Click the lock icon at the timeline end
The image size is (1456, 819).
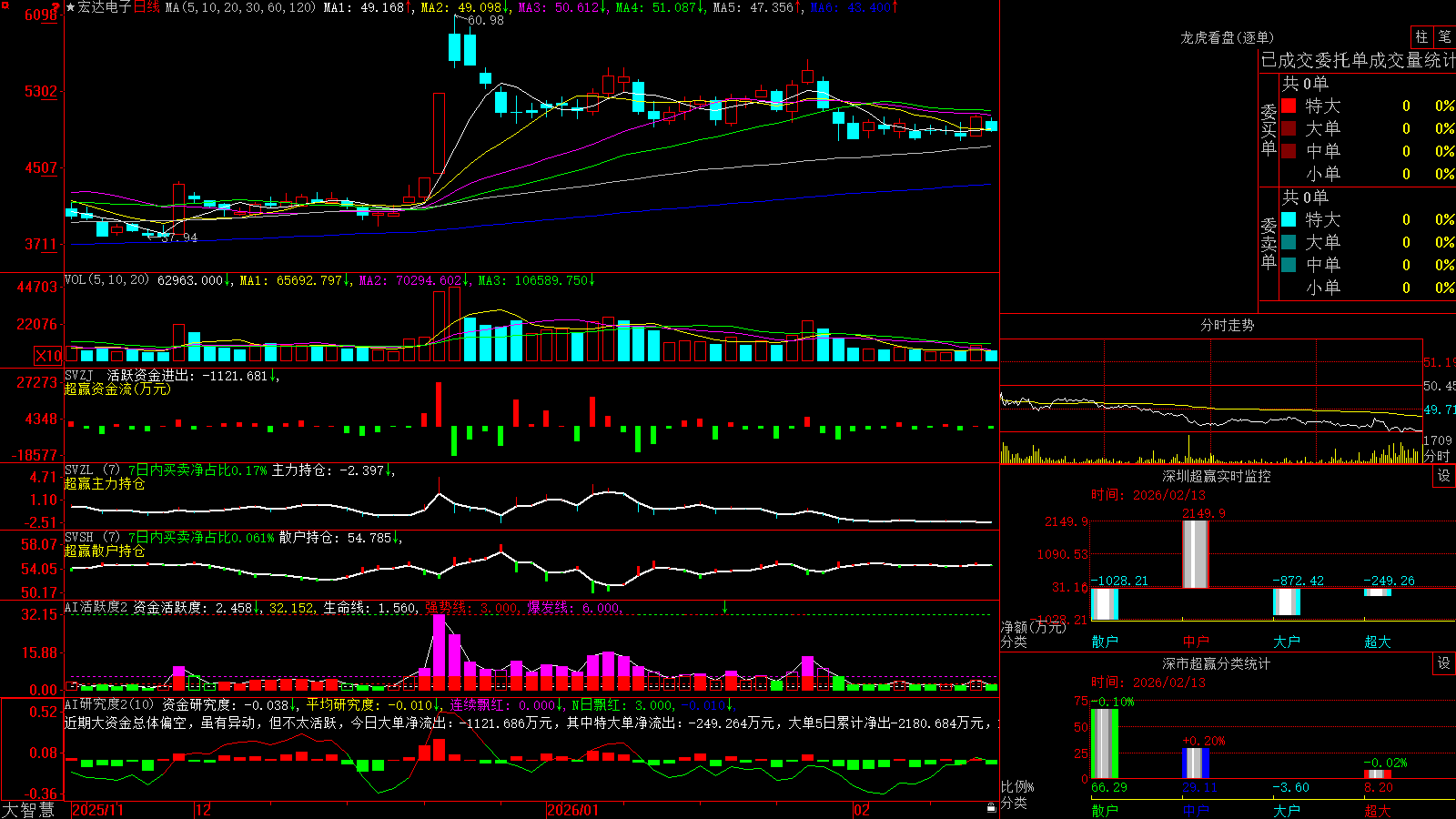(x=991, y=808)
